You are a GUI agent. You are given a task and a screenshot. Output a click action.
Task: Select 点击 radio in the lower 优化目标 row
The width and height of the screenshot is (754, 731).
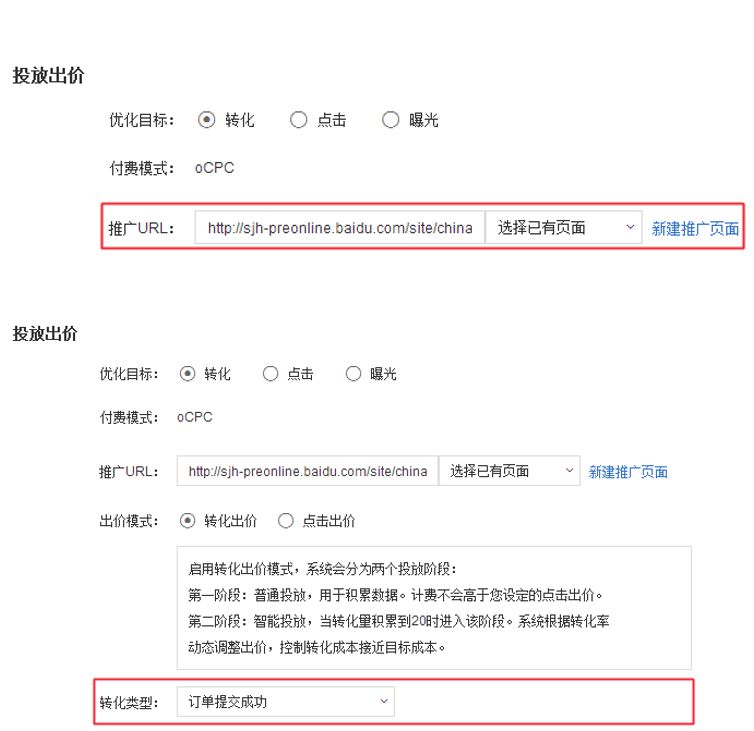pos(270,374)
